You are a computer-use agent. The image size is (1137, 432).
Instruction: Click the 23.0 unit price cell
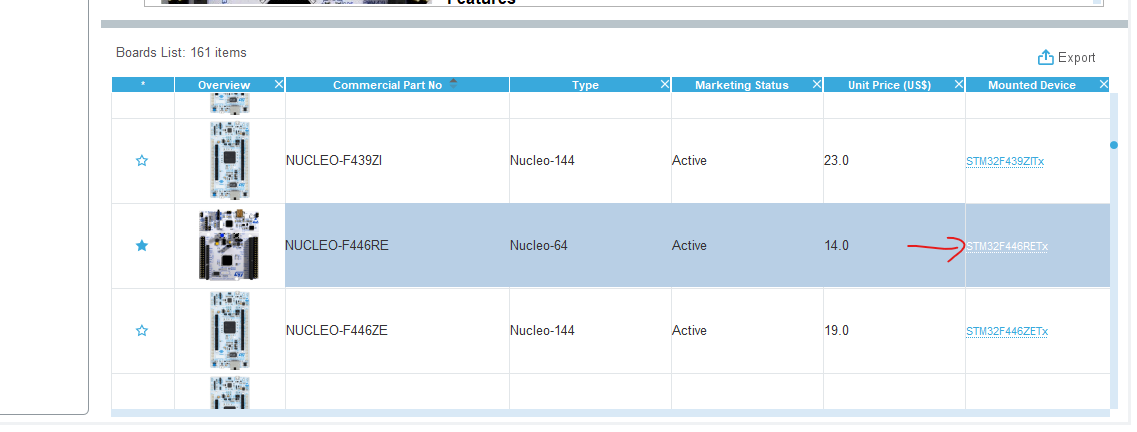(894, 161)
